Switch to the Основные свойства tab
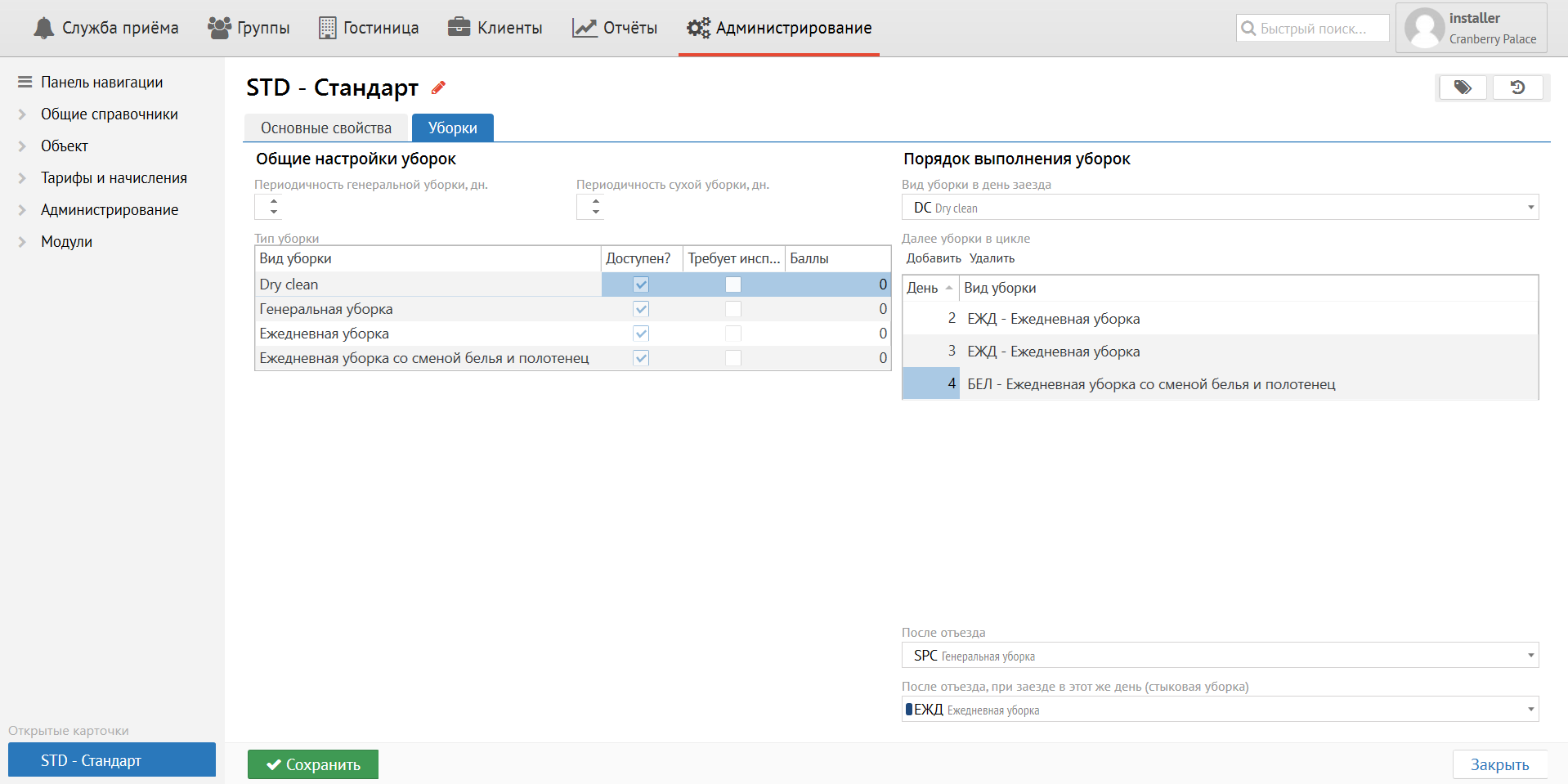The height and width of the screenshot is (784, 1568). click(326, 128)
